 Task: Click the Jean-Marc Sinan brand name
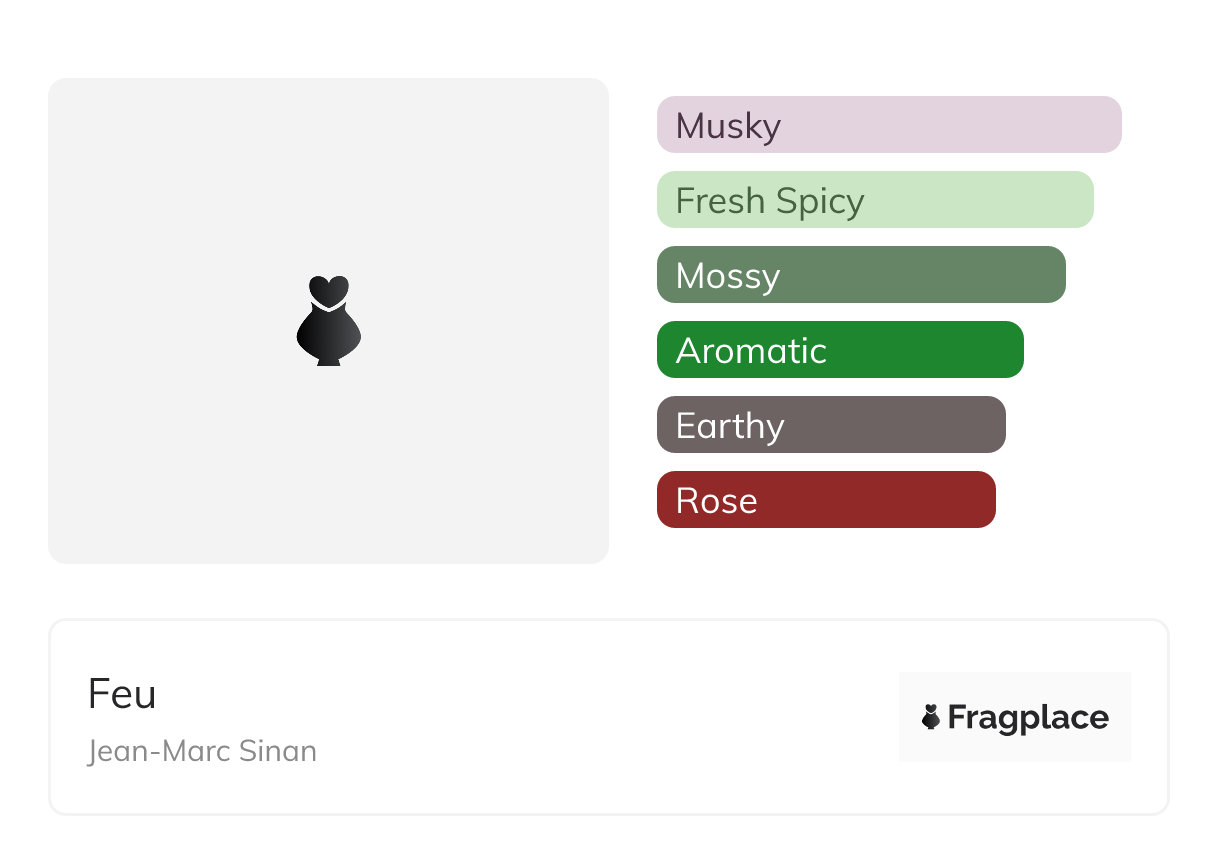(202, 751)
